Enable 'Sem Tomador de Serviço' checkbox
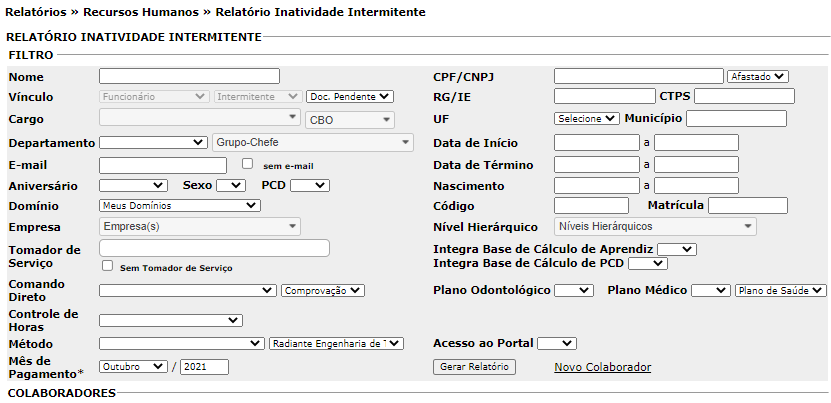 coord(107,266)
